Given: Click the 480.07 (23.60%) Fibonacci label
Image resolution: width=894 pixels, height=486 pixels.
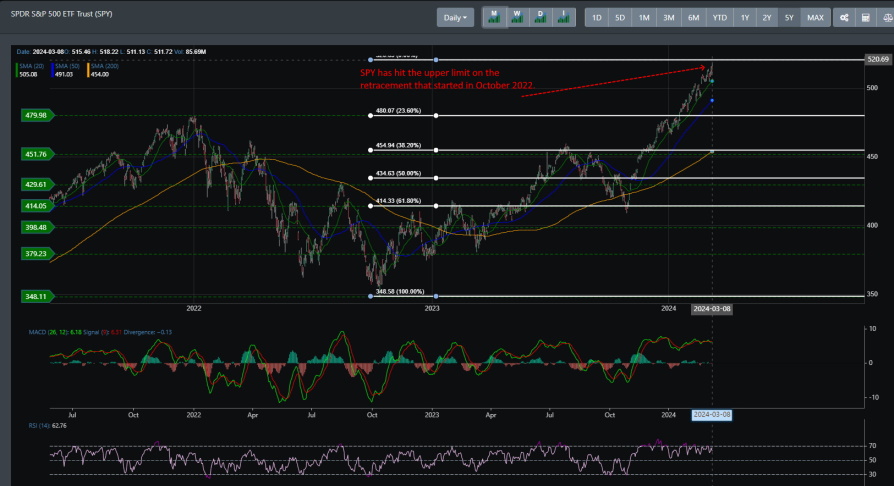Looking at the screenshot, I should coord(398,111).
